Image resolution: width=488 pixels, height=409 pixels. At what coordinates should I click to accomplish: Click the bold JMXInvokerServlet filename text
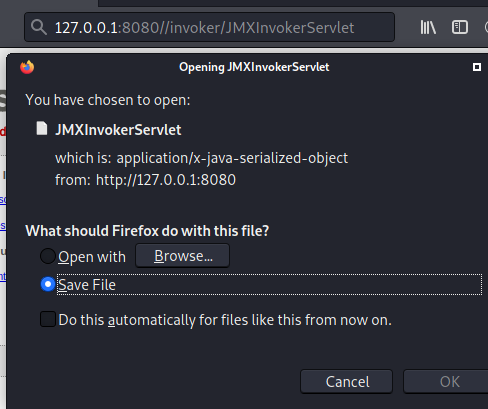118,130
